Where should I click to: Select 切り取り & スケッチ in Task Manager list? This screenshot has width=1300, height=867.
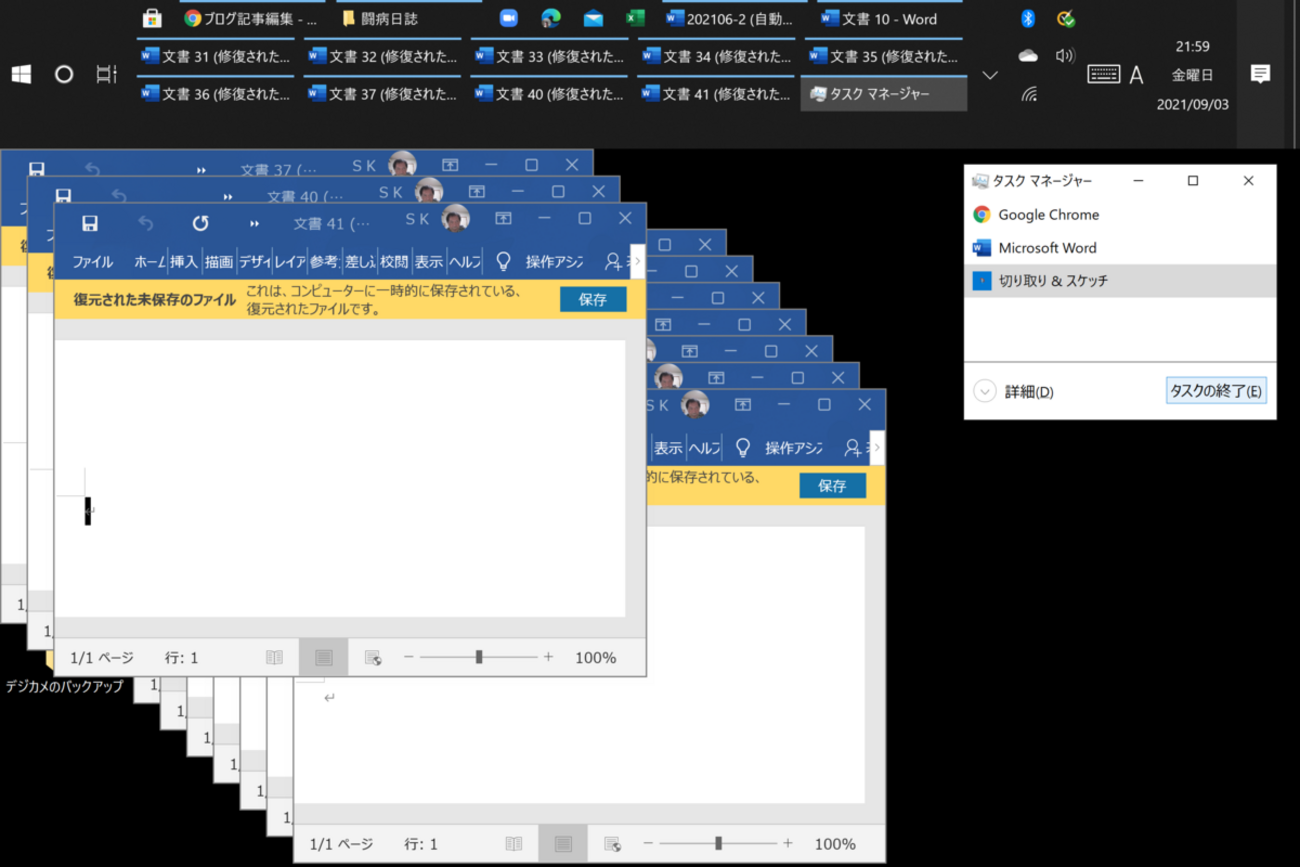[1120, 281]
